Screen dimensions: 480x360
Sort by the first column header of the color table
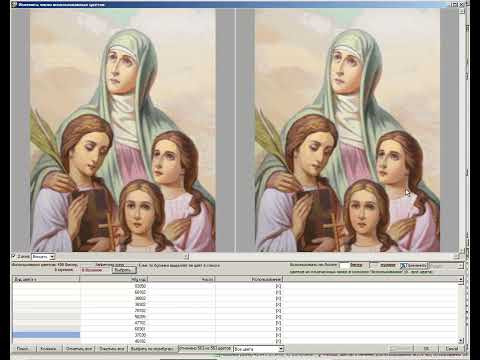(x=46, y=279)
